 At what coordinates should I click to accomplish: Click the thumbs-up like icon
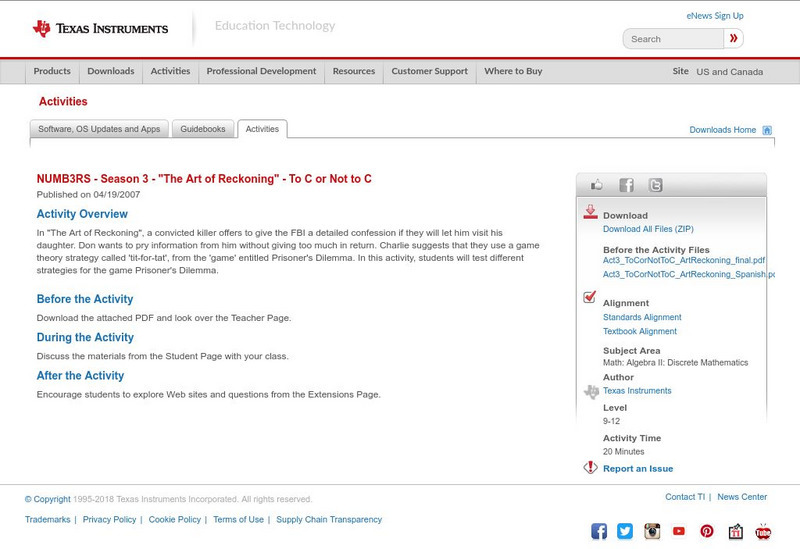pos(596,185)
